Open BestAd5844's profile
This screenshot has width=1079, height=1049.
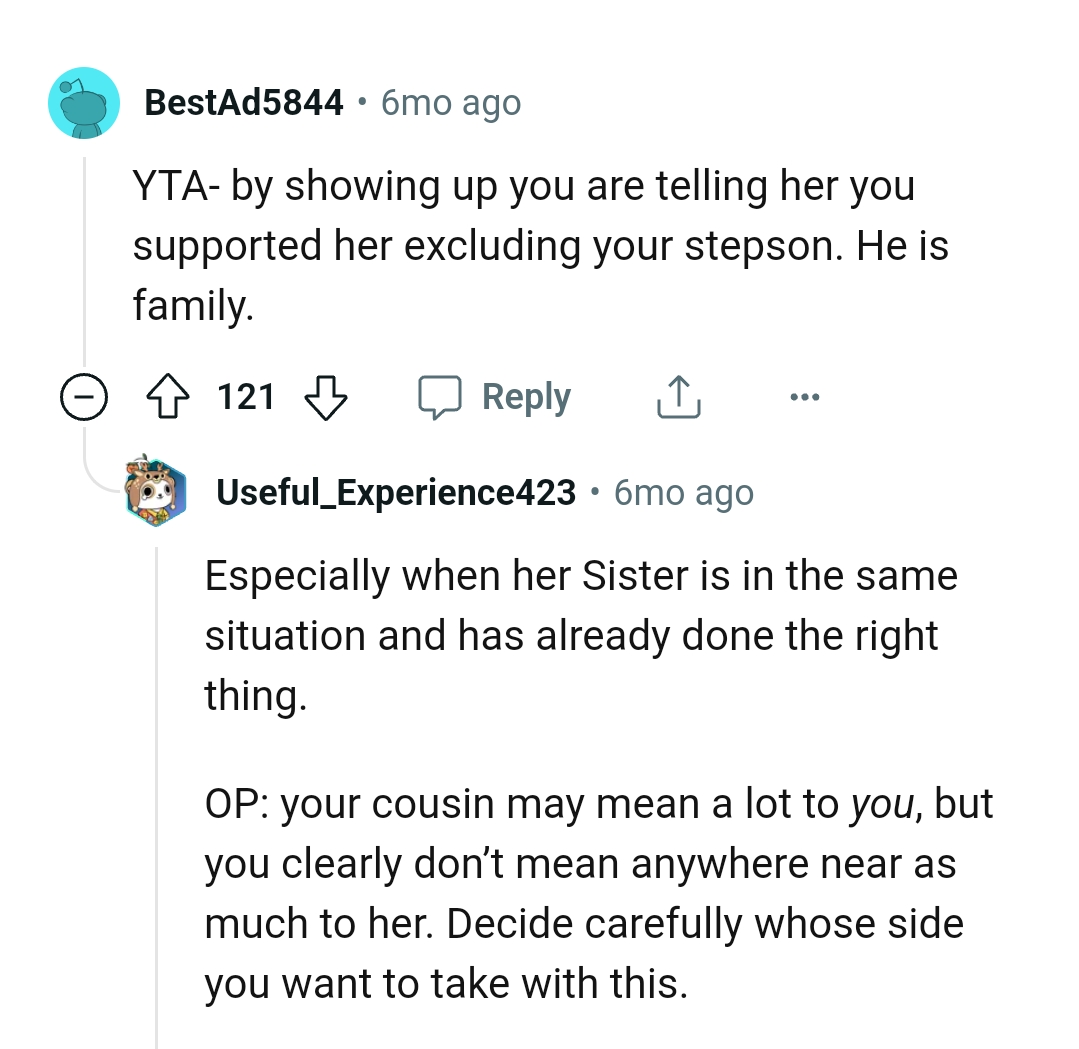243,101
